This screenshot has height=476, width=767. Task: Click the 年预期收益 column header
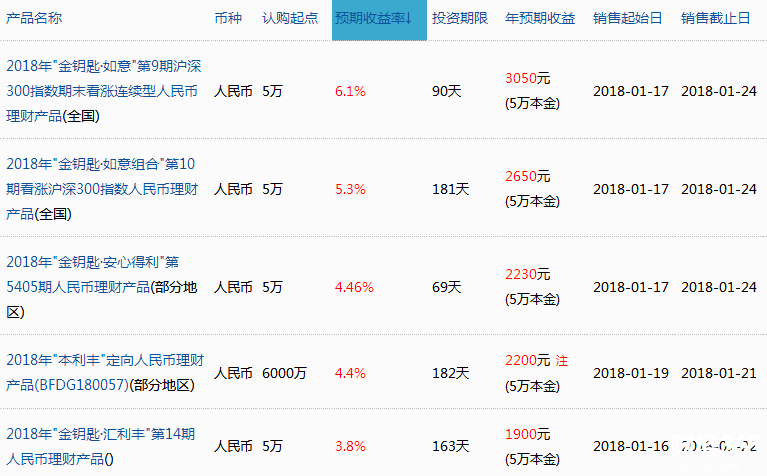point(540,19)
